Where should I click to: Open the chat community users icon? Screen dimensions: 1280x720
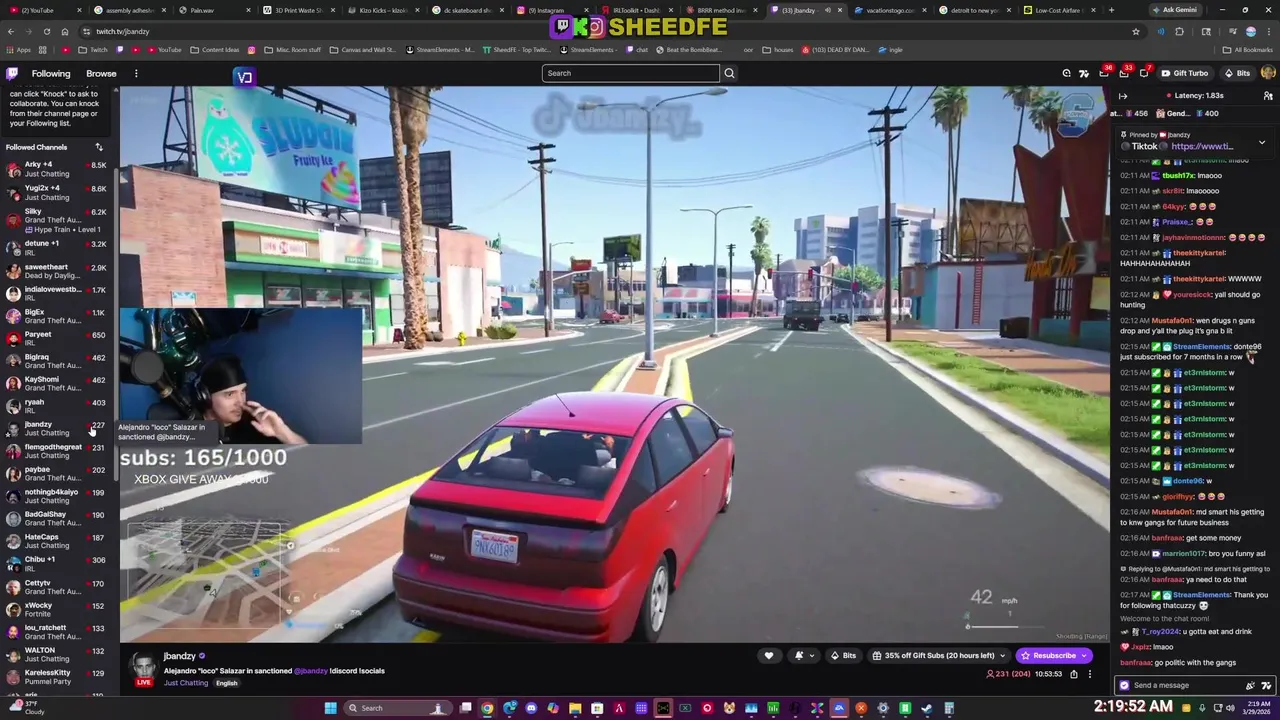click(1268, 96)
